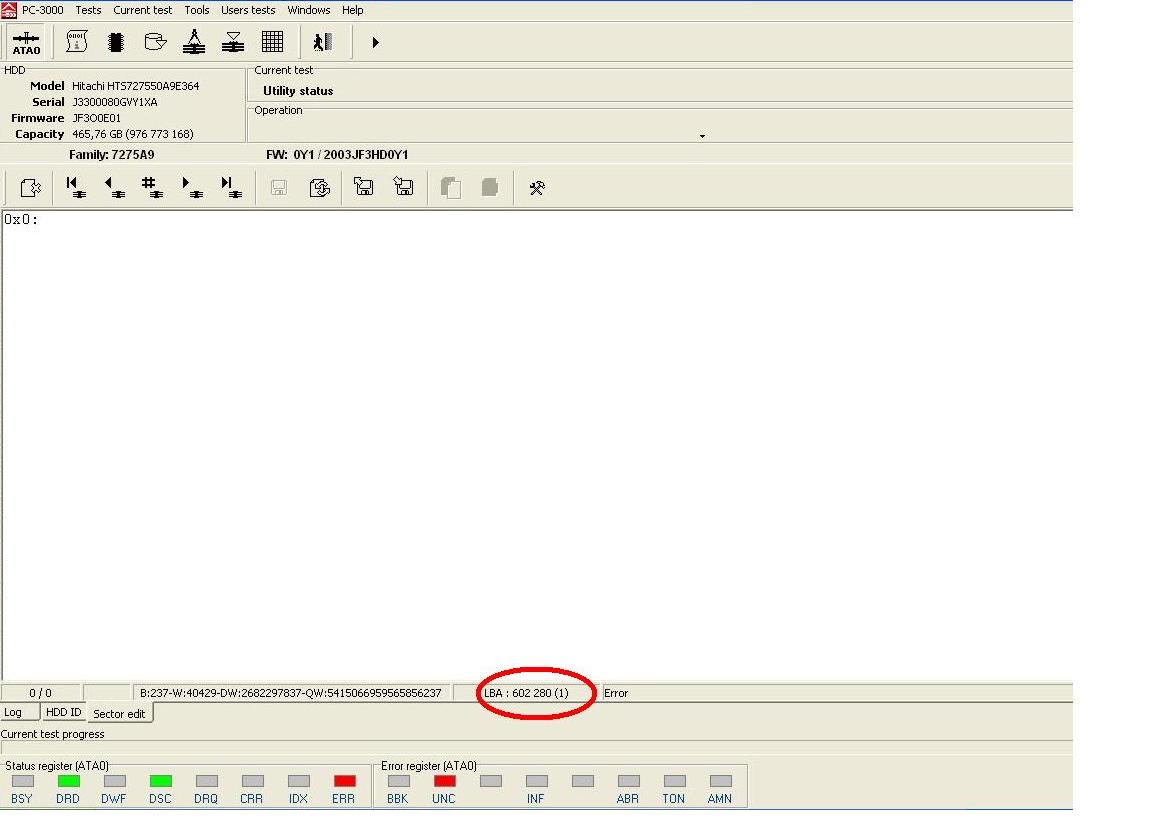The width and height of the screenshot is (1151, 835).
Task: Click serial number J3300080GVY1XA
Action: click(115, 102)
